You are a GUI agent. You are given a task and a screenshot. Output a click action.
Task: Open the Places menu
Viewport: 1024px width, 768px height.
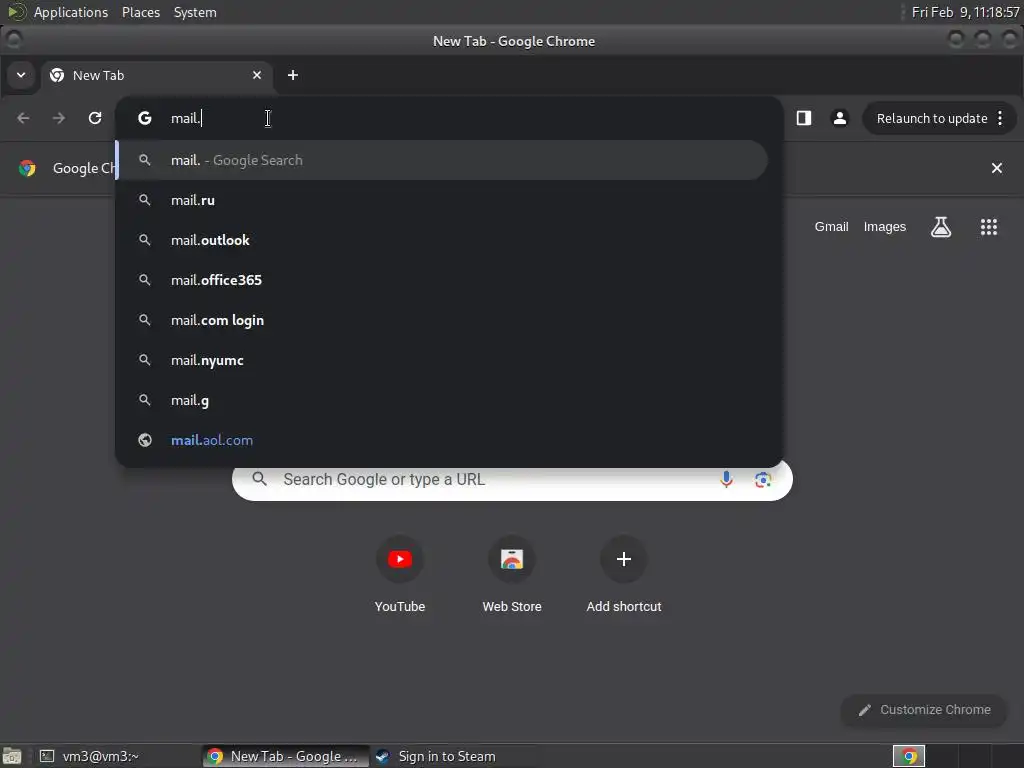click(x=141, y=12)
